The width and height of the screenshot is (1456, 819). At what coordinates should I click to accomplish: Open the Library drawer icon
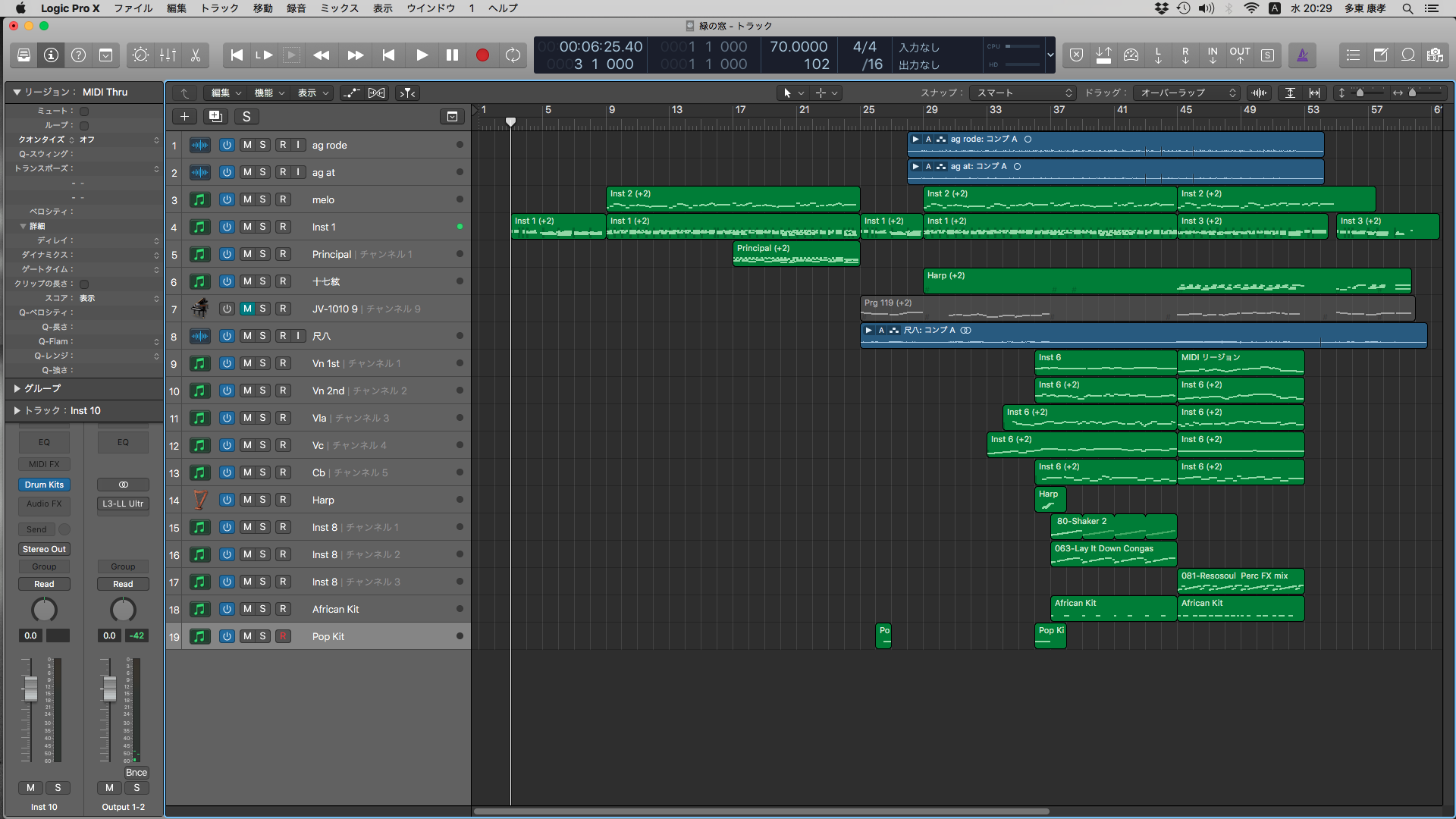click(24, 55)
